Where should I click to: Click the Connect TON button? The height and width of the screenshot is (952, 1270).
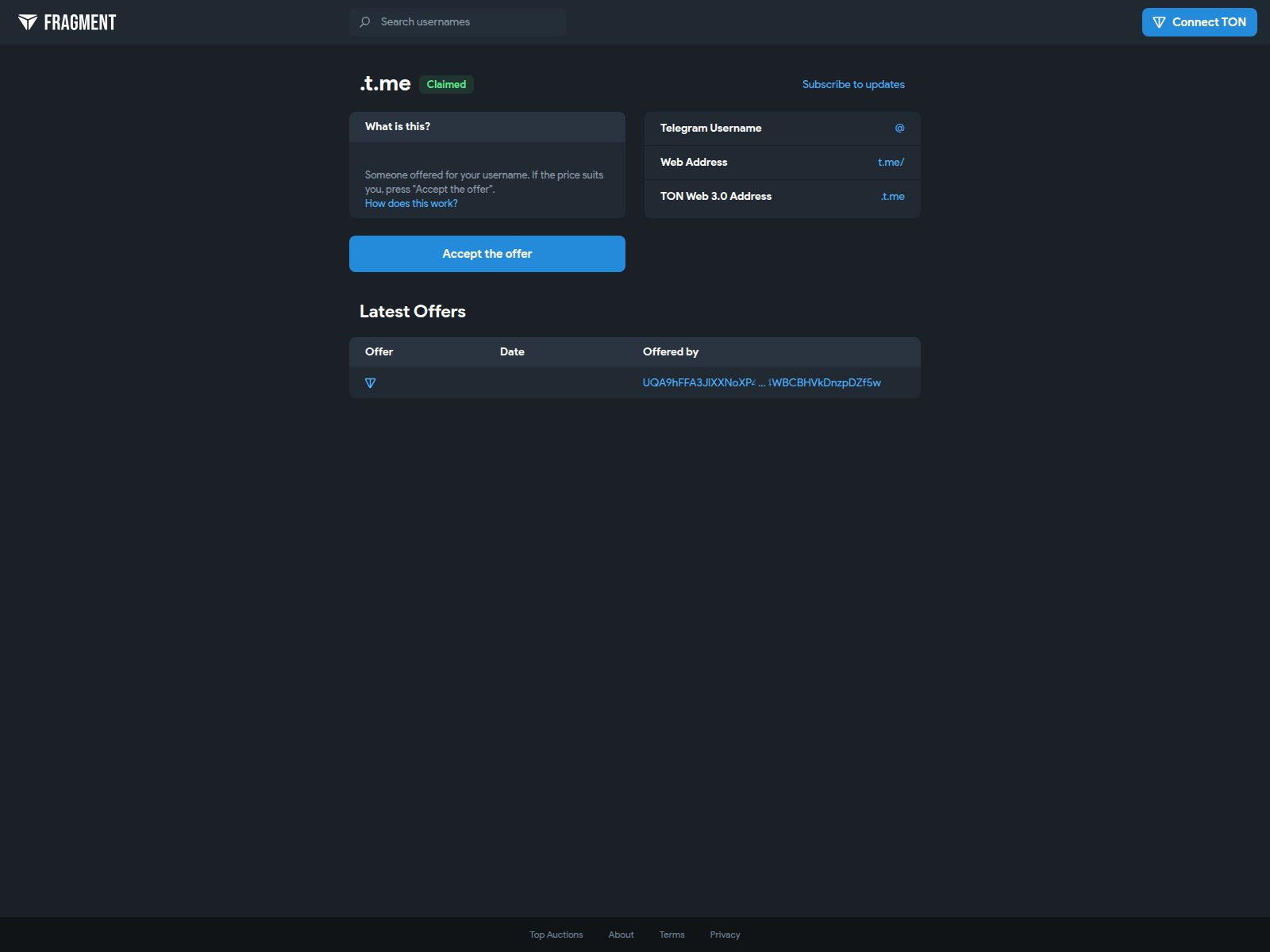pos(1199,22)
